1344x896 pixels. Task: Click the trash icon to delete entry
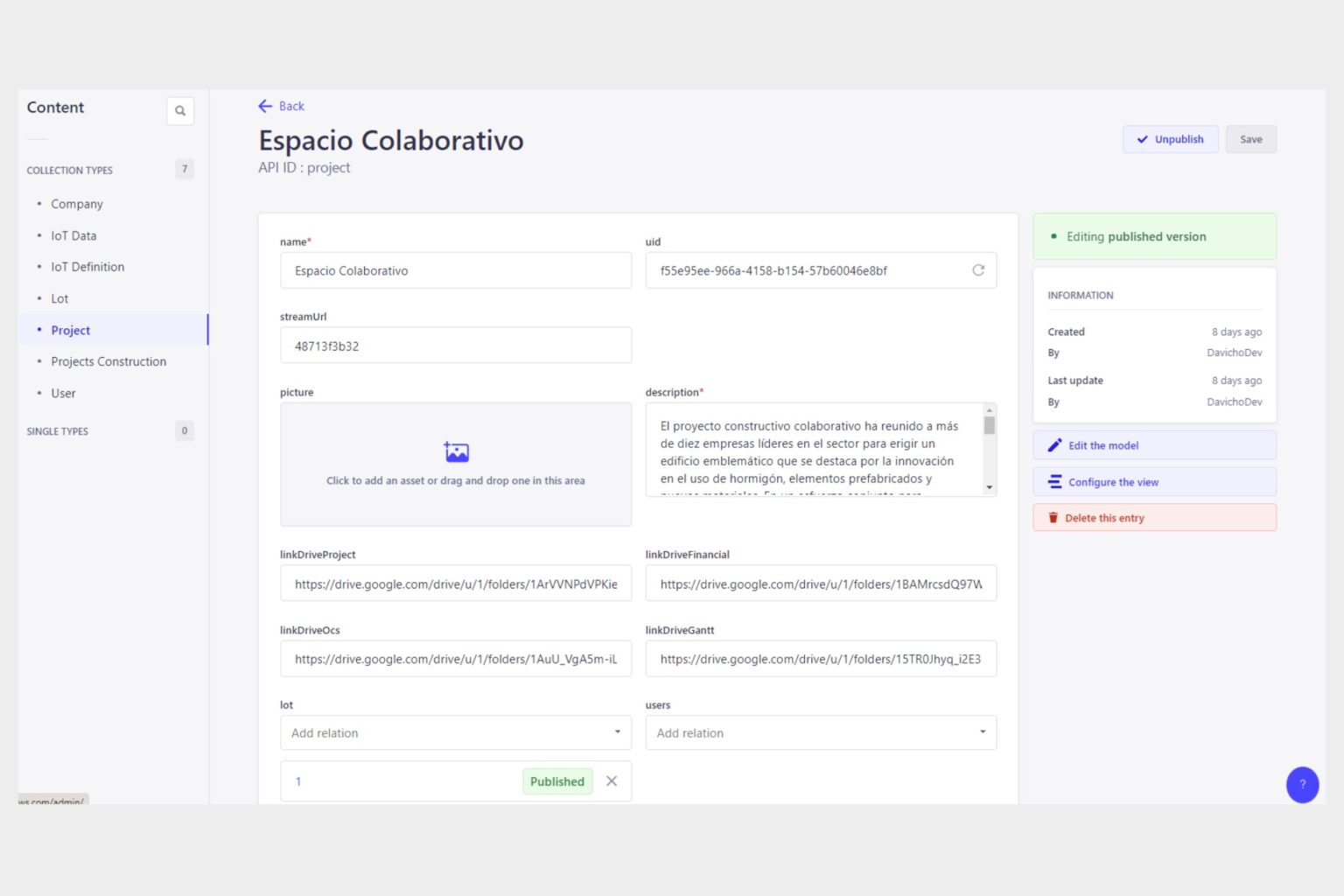(x=1053, y=518)
